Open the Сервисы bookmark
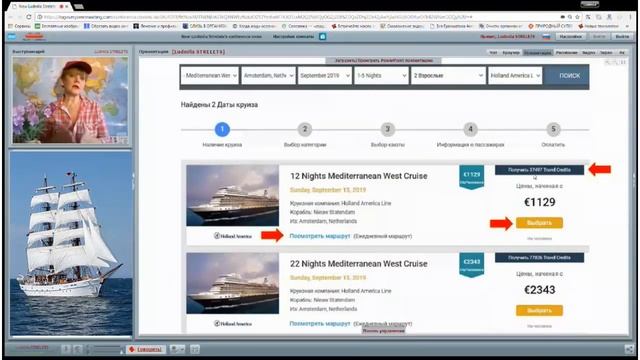The image size is (640, 360). 19,26
